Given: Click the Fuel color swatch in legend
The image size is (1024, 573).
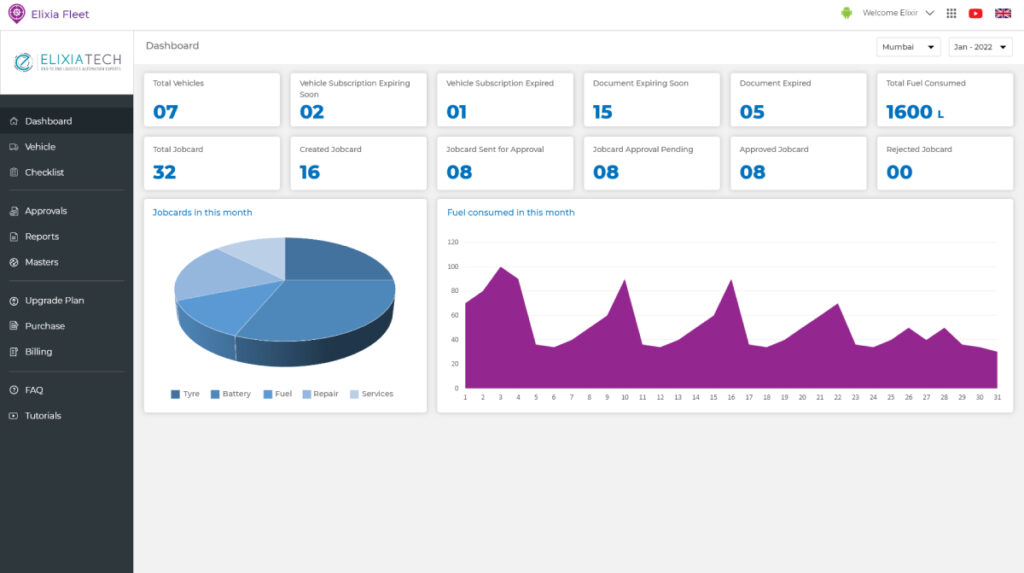Looking at the screenshot, I should [268, 394].
